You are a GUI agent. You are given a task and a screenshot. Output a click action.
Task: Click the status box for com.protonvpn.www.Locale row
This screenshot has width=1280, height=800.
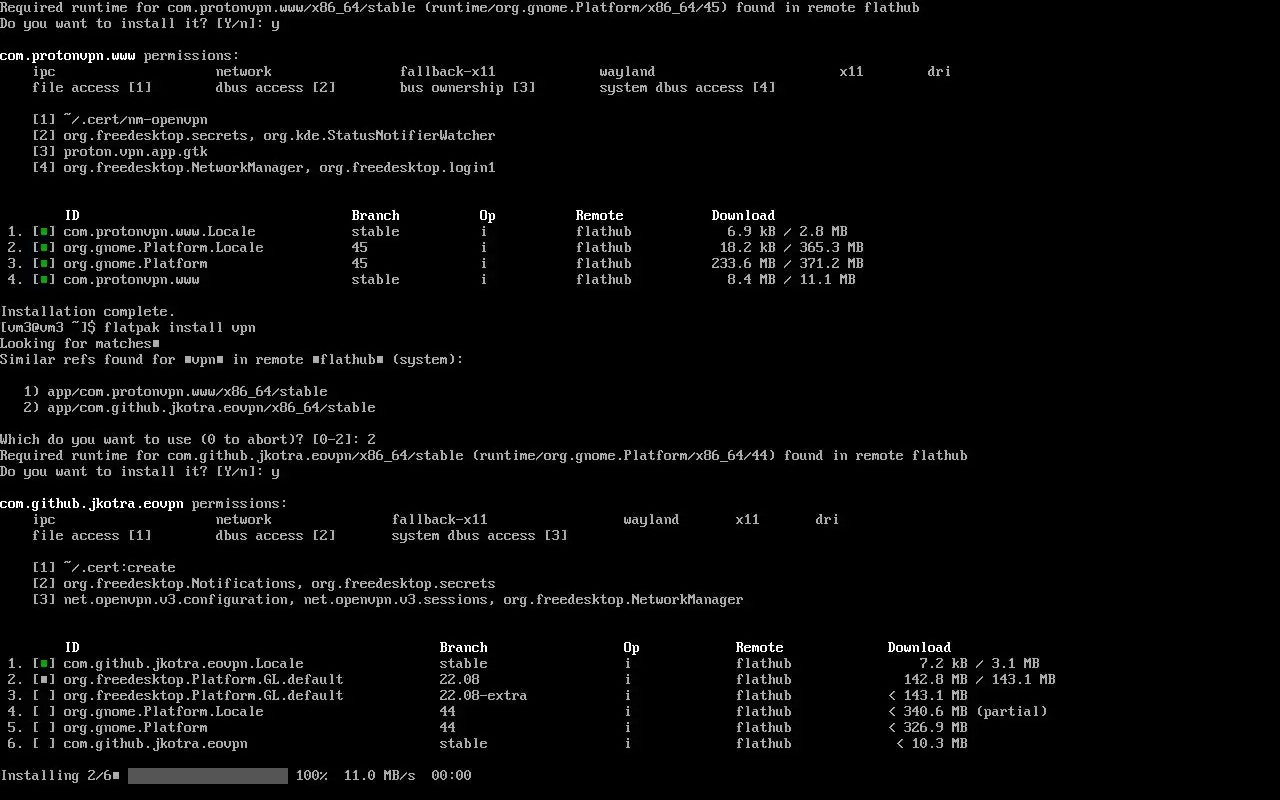44,232
